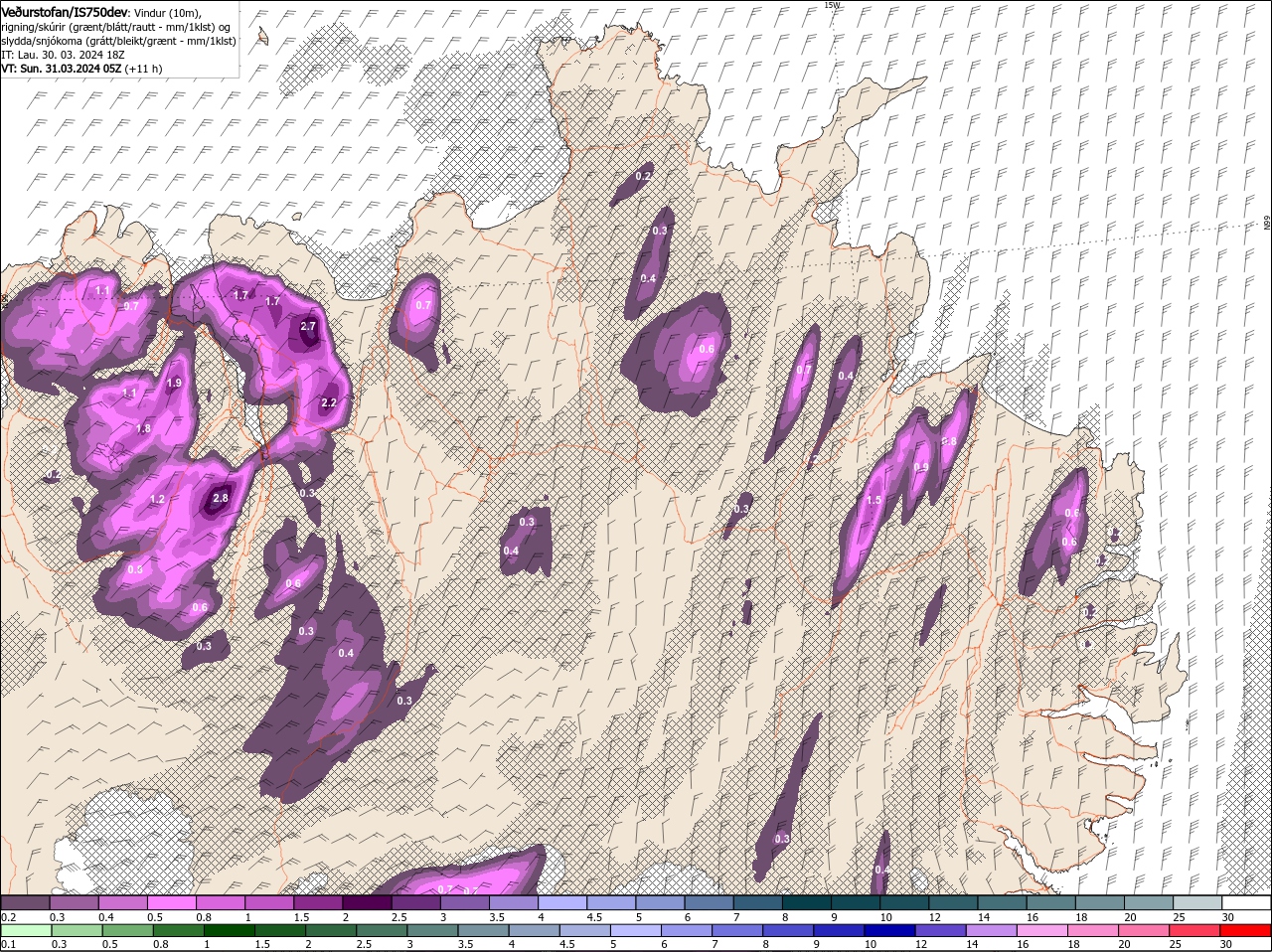Select the 1.5 value printed on the map
The height and width of the screenshot is (952, 1272).
point(874,501)
